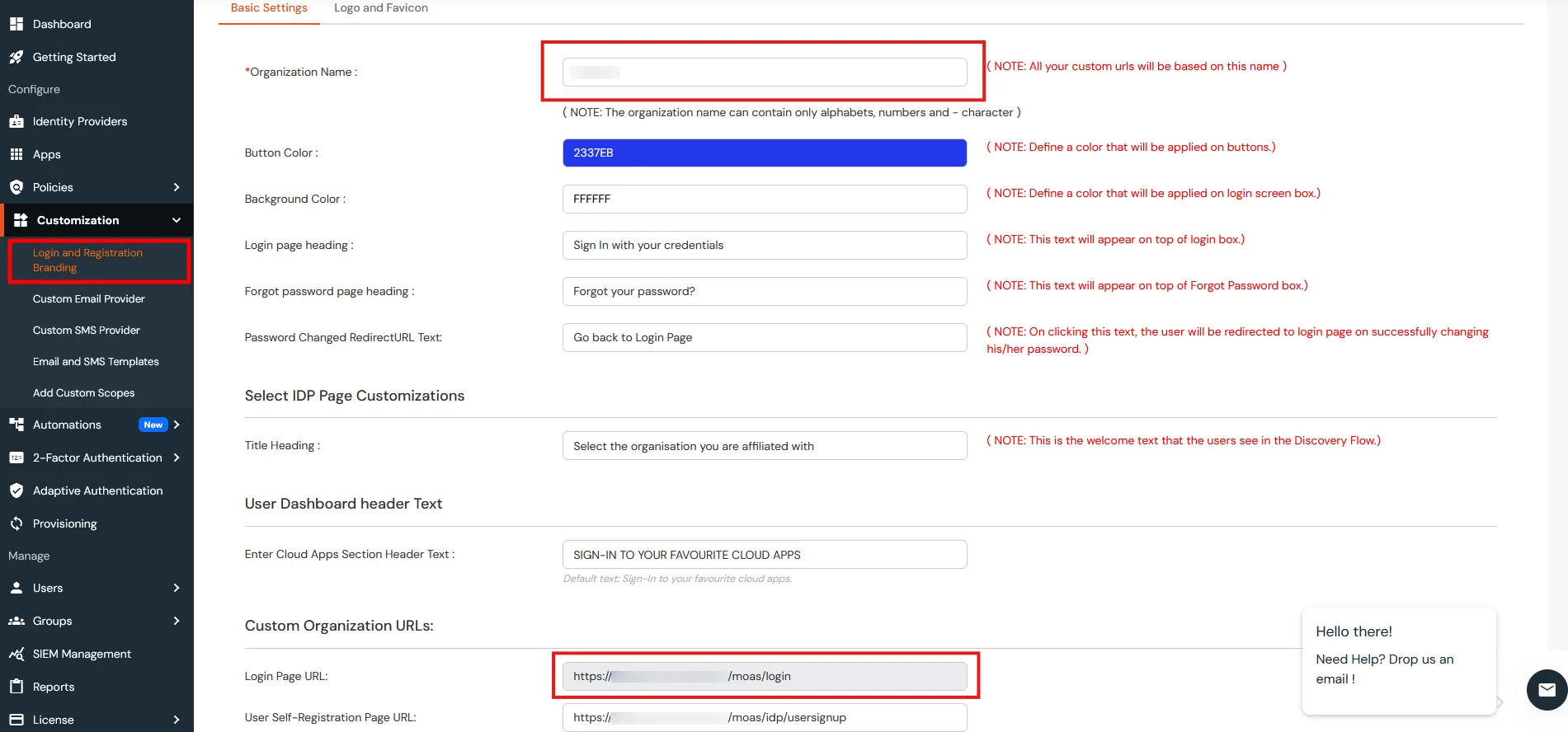Screen dimensions: 1568x732
Task: Click the Groups people icon
Action: click(16, 621)
